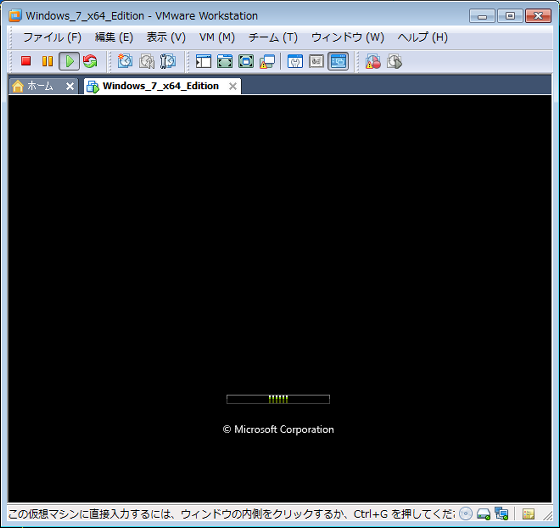Close the Windows_7_x64_Edition tab
560x528 pixels.
pyautogui.click(x=232, y=86)
